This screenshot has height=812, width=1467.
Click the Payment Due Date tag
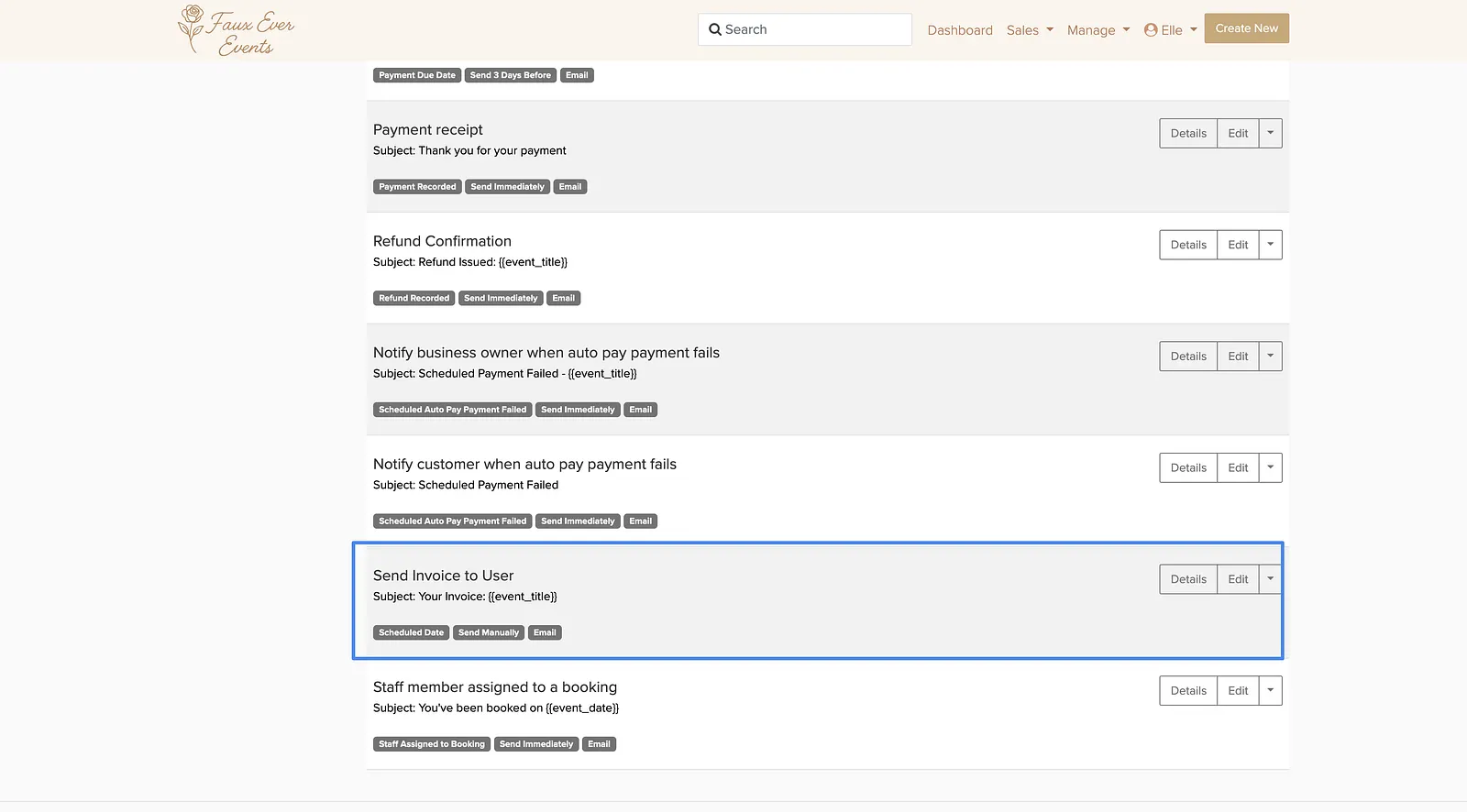pos(417,75)
